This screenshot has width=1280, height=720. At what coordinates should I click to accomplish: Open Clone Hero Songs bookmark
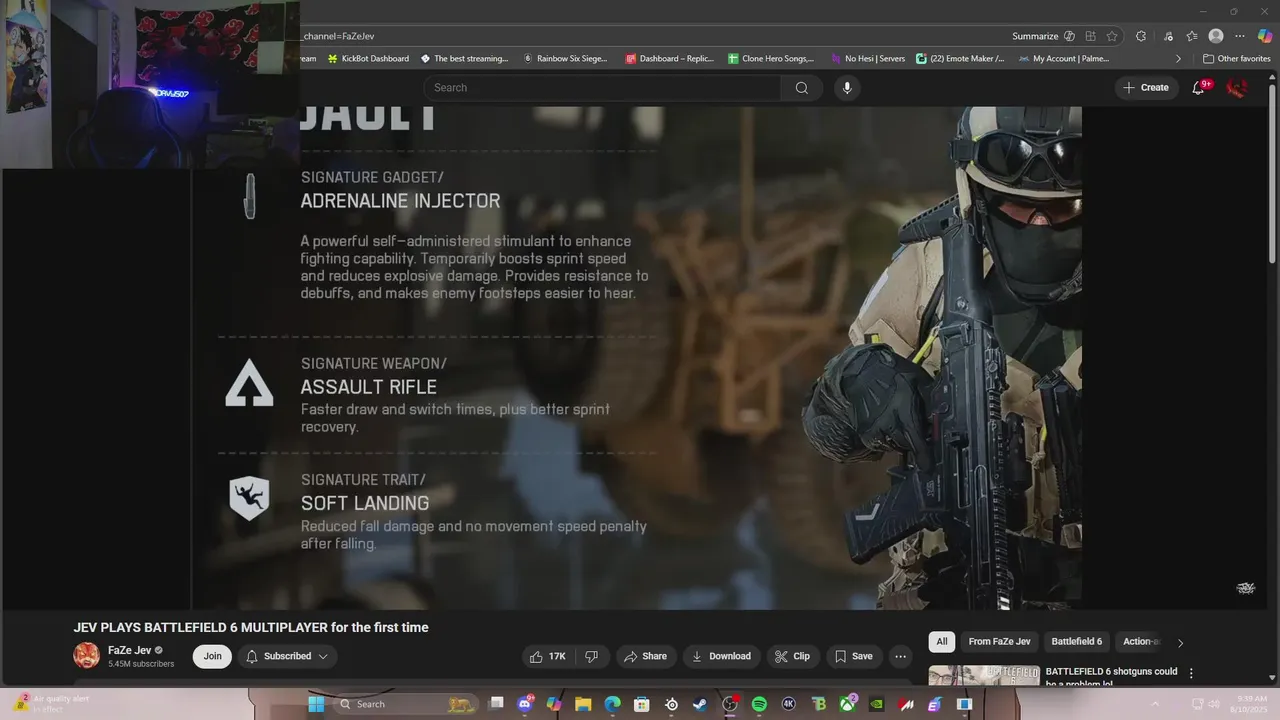771,59
